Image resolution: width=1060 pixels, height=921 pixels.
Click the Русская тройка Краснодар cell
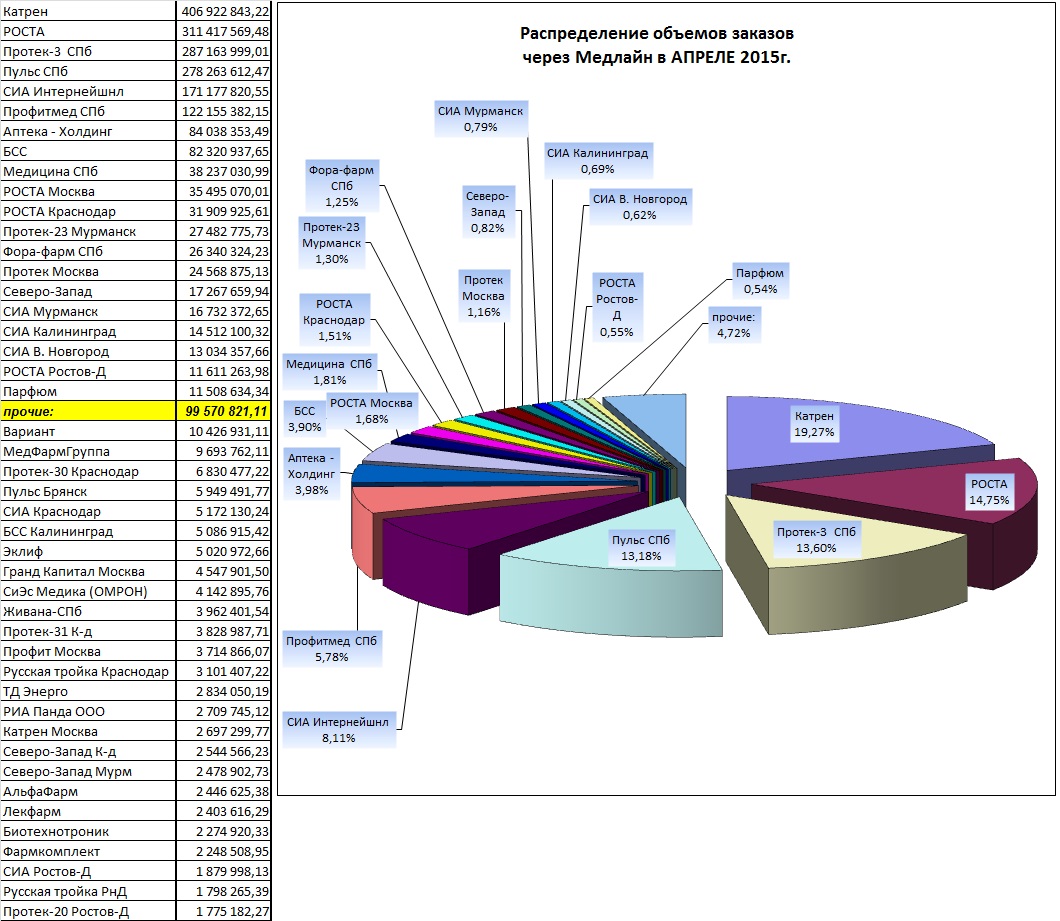click(88, 671)
